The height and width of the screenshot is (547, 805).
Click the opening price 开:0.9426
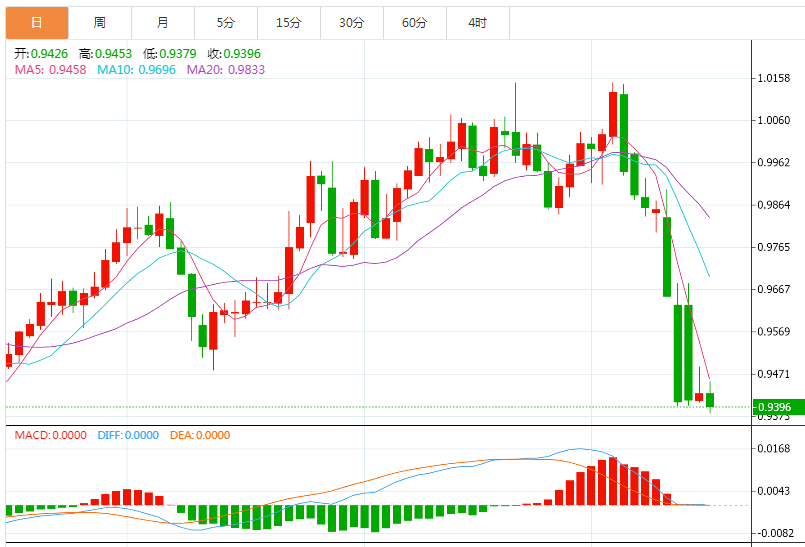click(41, 54)
